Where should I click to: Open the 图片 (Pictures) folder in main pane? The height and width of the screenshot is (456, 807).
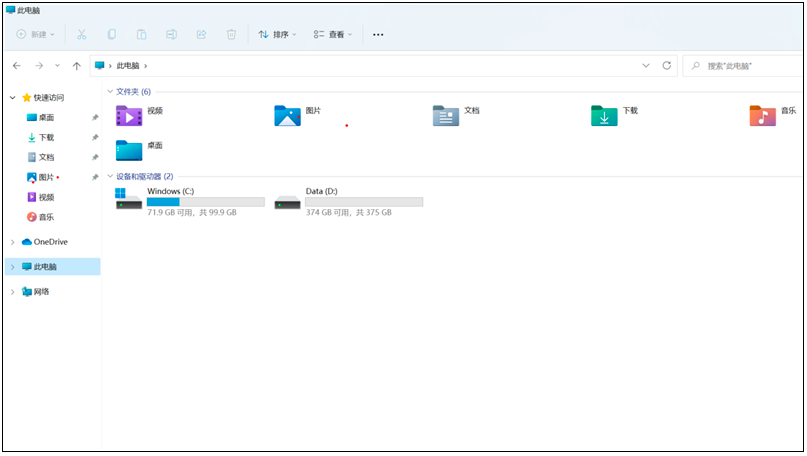(x=287, y=116)
